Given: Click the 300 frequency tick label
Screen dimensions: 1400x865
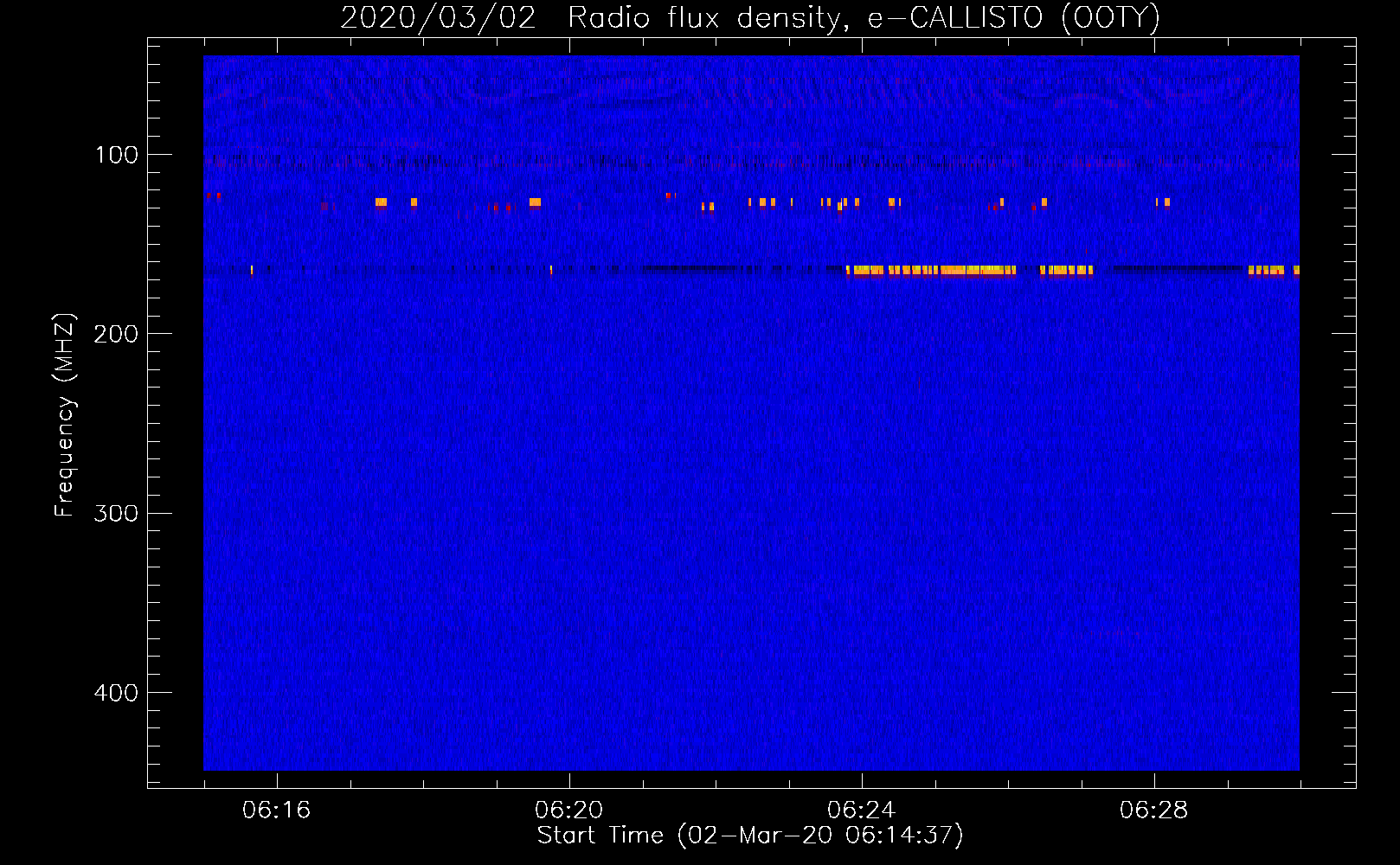Looking at the screenshot, I should [117, 513].
